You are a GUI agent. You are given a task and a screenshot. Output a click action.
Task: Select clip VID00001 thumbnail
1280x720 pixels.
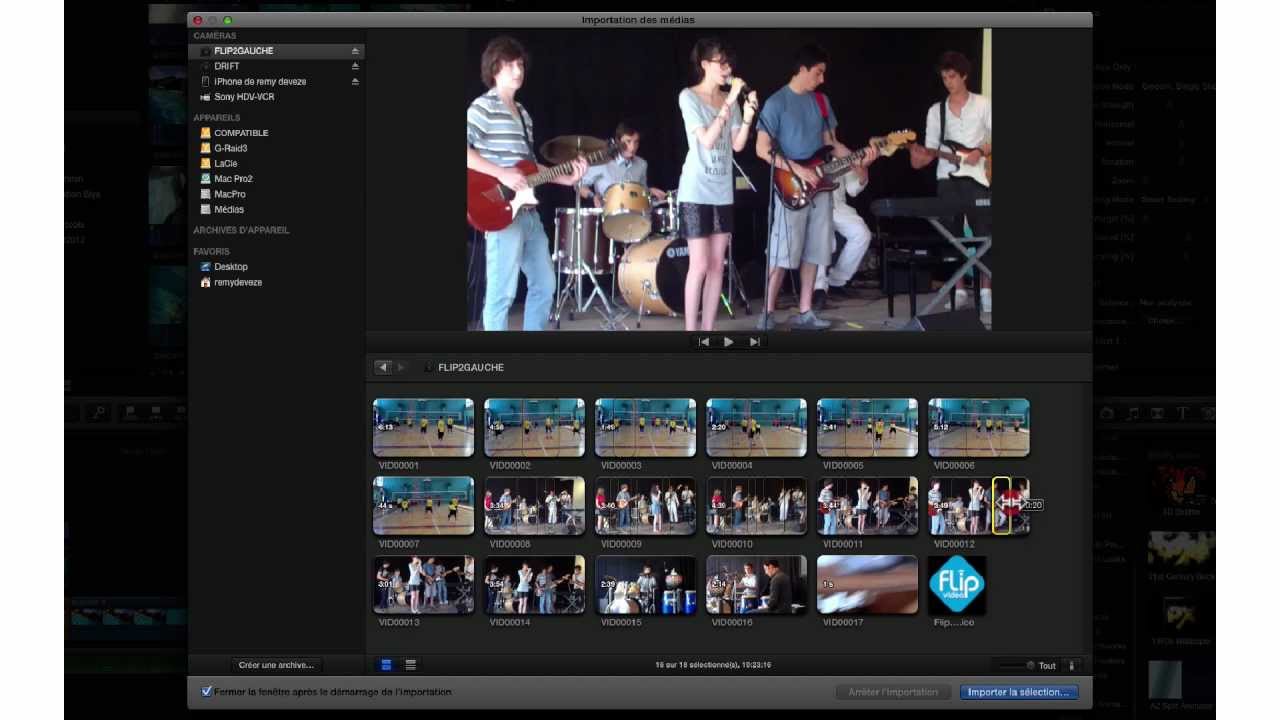(424, 427)
